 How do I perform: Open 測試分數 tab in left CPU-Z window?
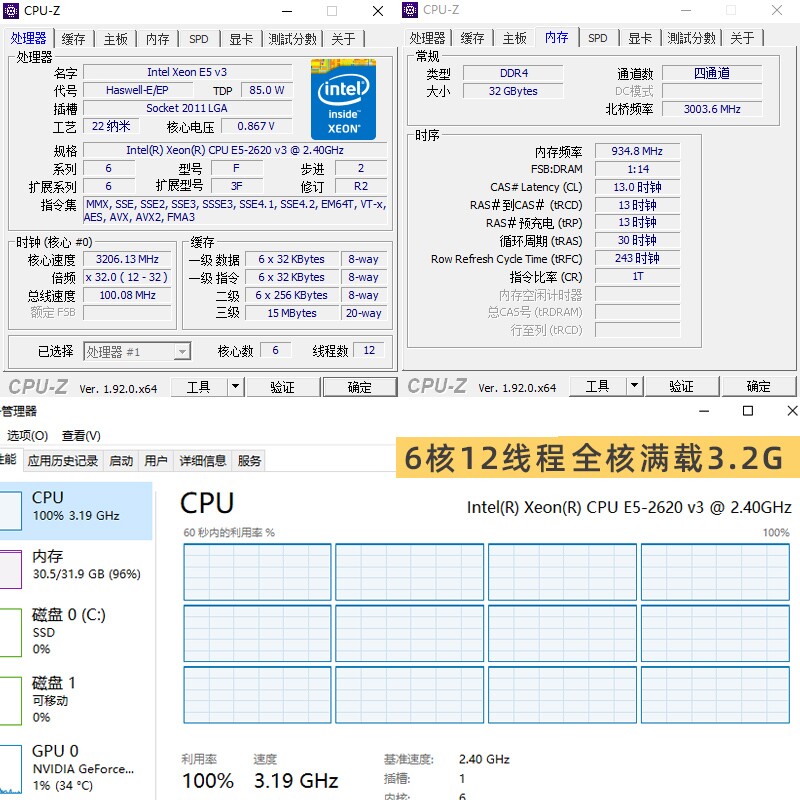pyautogui.click(x=292, y=39)
